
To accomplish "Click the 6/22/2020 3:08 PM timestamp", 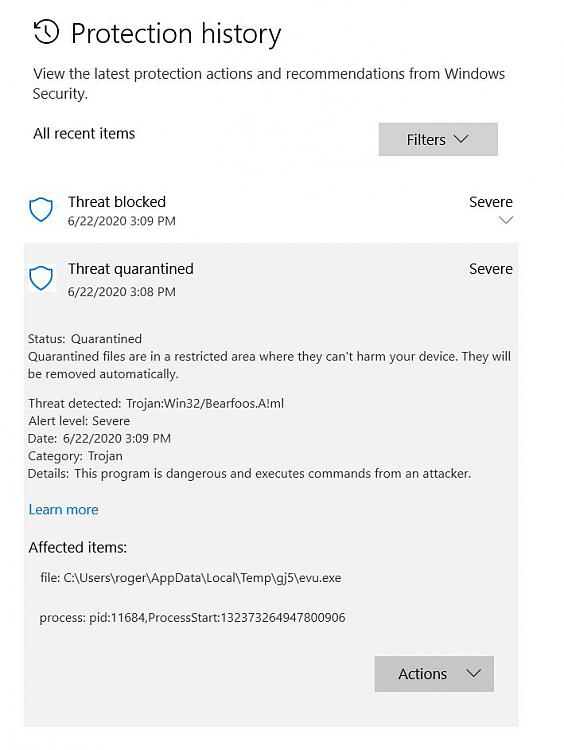I will point(122,292).
